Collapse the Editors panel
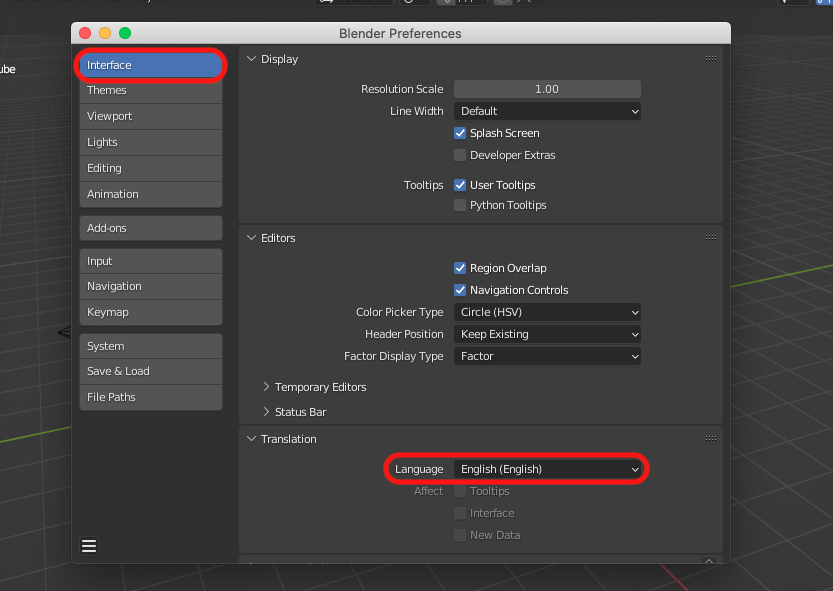The height and width of the screenshot is (591, 833). (251, 238)
